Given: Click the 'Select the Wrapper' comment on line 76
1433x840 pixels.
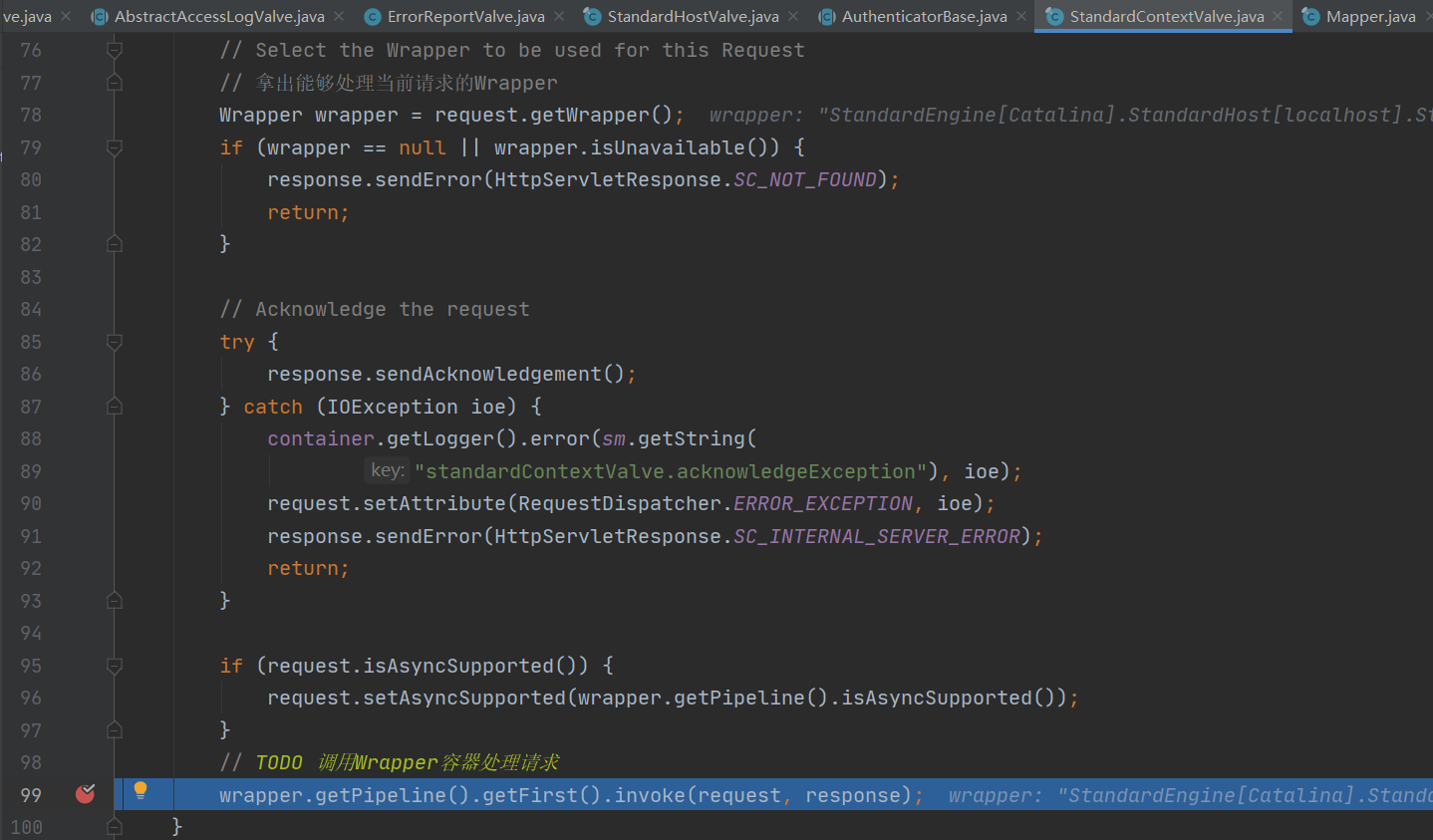Looking at the screenshot, I should (x=512, y=50).
